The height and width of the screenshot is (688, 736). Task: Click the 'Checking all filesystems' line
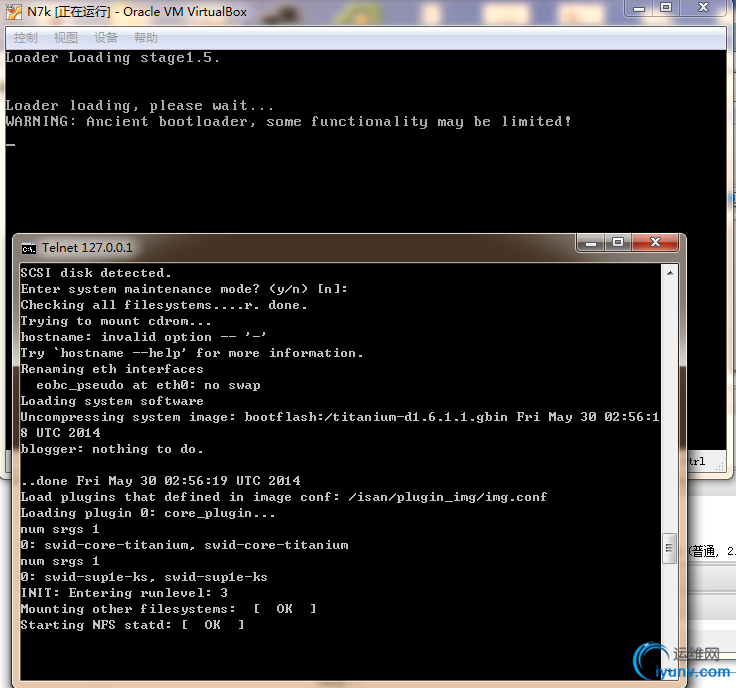point(164,305)
